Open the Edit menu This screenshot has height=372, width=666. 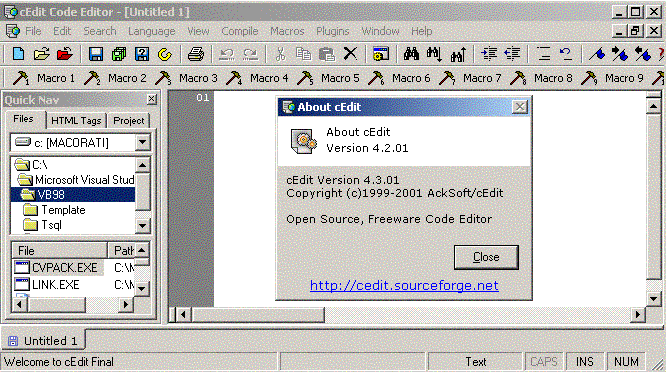tap(62, 31)
